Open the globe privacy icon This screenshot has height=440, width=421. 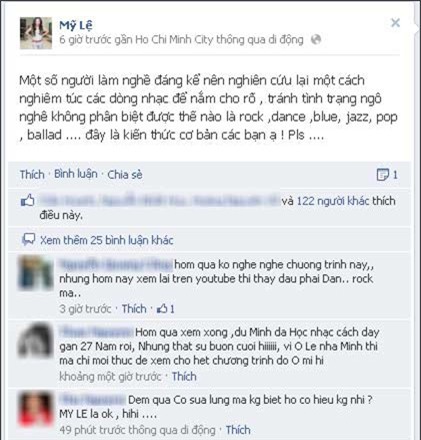point(316,39)
